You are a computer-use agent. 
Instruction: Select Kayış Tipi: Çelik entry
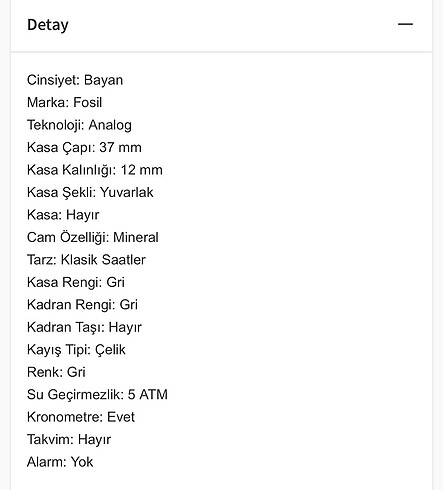(76, 350)
